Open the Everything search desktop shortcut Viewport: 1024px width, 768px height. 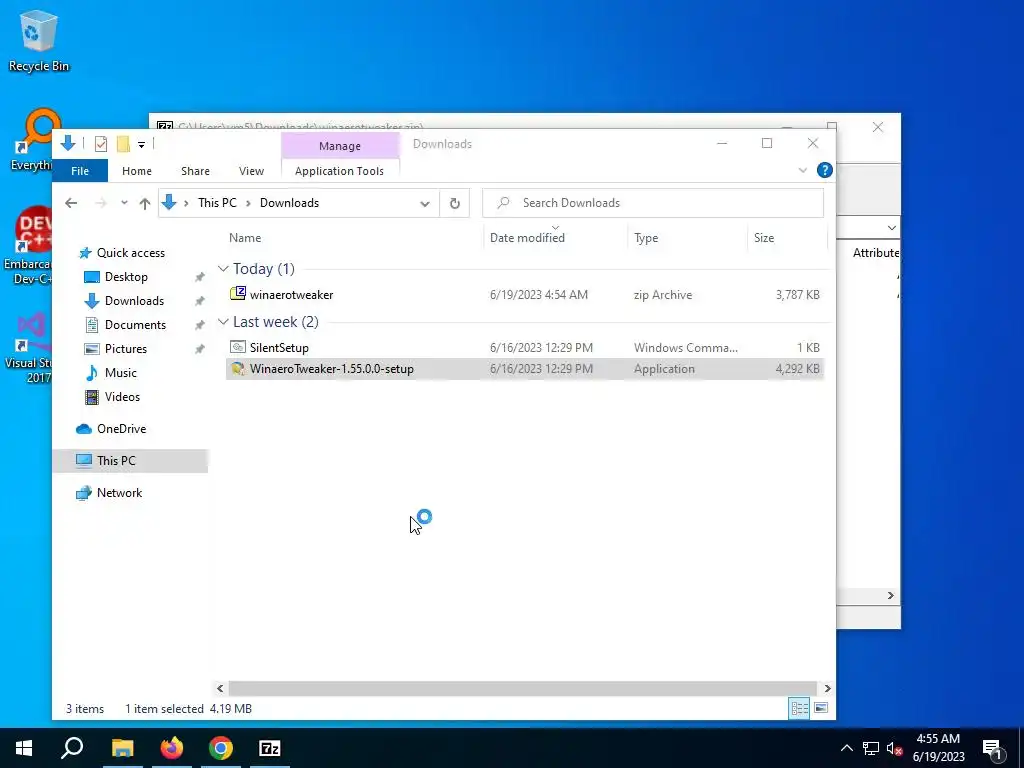point(33,140)
